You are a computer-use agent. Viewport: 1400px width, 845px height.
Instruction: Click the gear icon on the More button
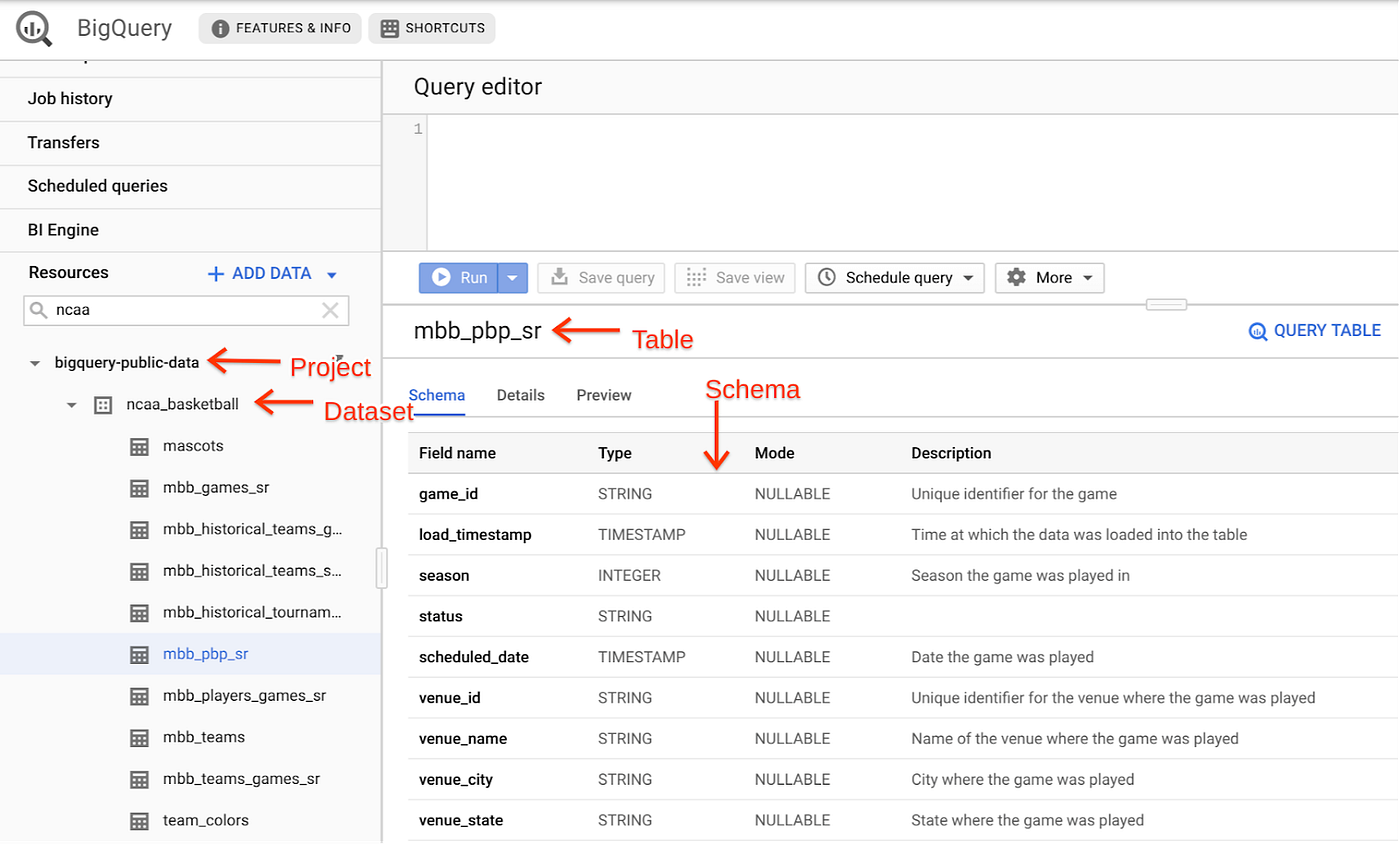(1014, 277)
